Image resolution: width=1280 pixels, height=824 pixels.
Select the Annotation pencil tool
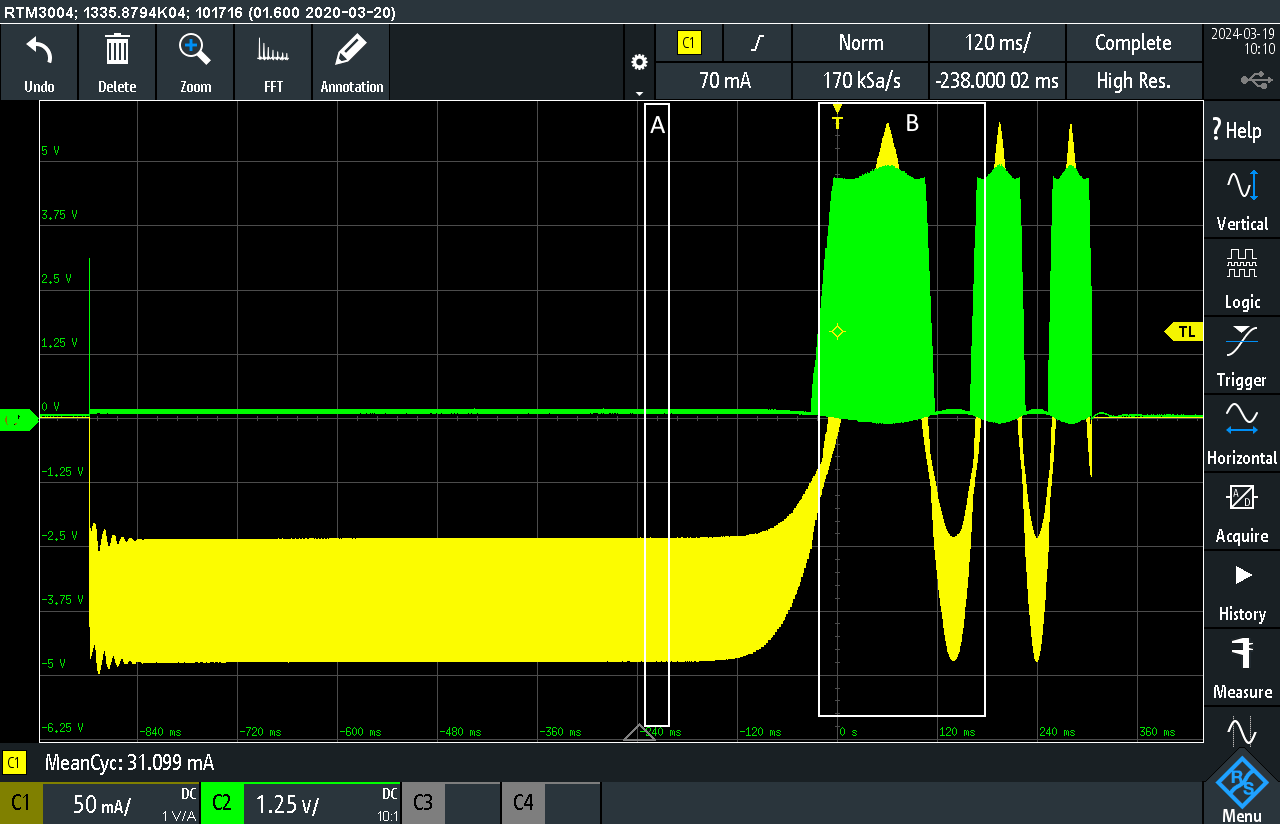tap(351, 48)
